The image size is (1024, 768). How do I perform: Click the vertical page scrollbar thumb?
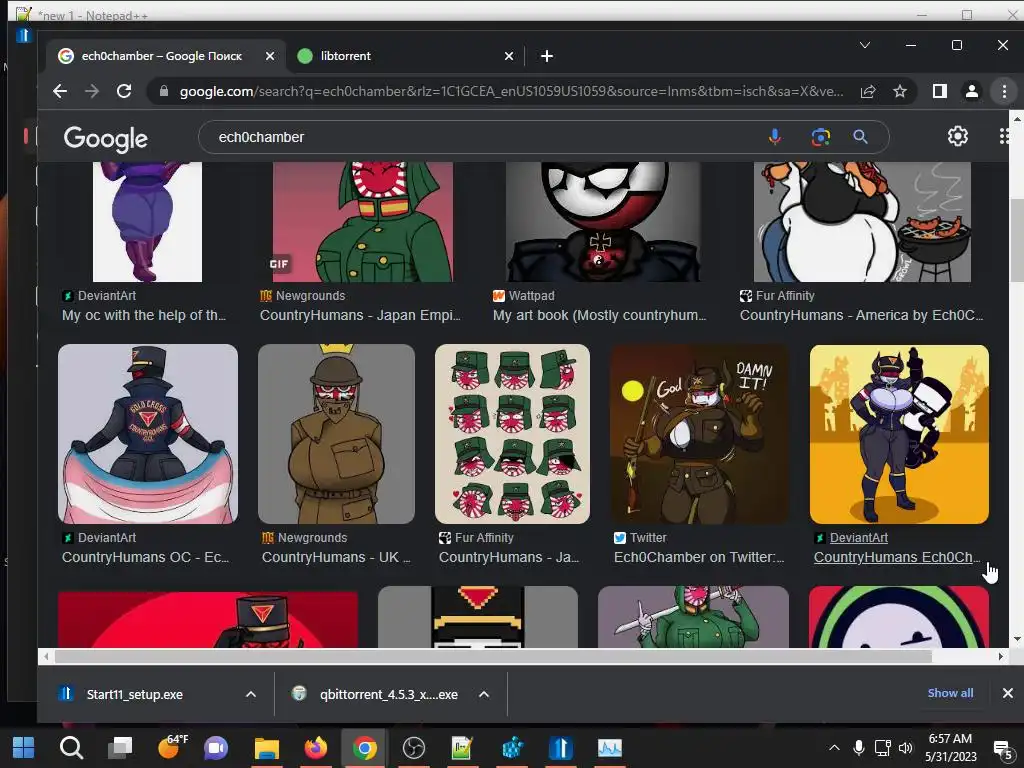(x=1017, y=240)
